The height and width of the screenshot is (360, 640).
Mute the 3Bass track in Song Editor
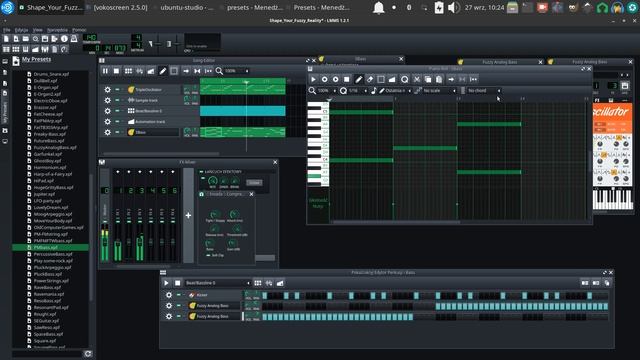pos(117,132)
